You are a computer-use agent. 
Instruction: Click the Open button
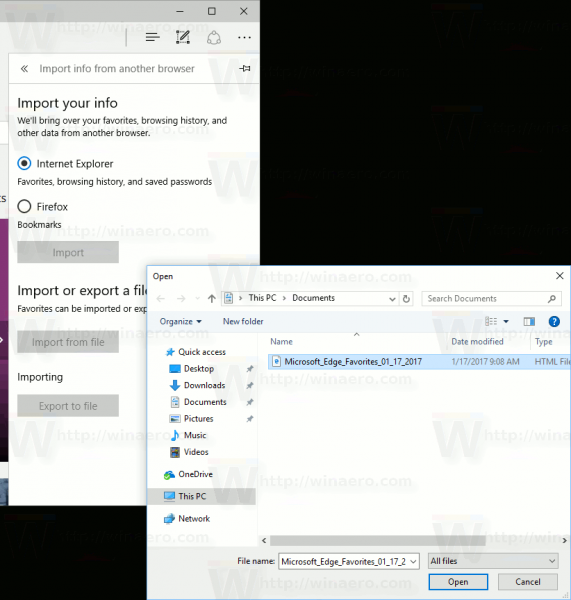pyautogui.click(x=458, y=582)
